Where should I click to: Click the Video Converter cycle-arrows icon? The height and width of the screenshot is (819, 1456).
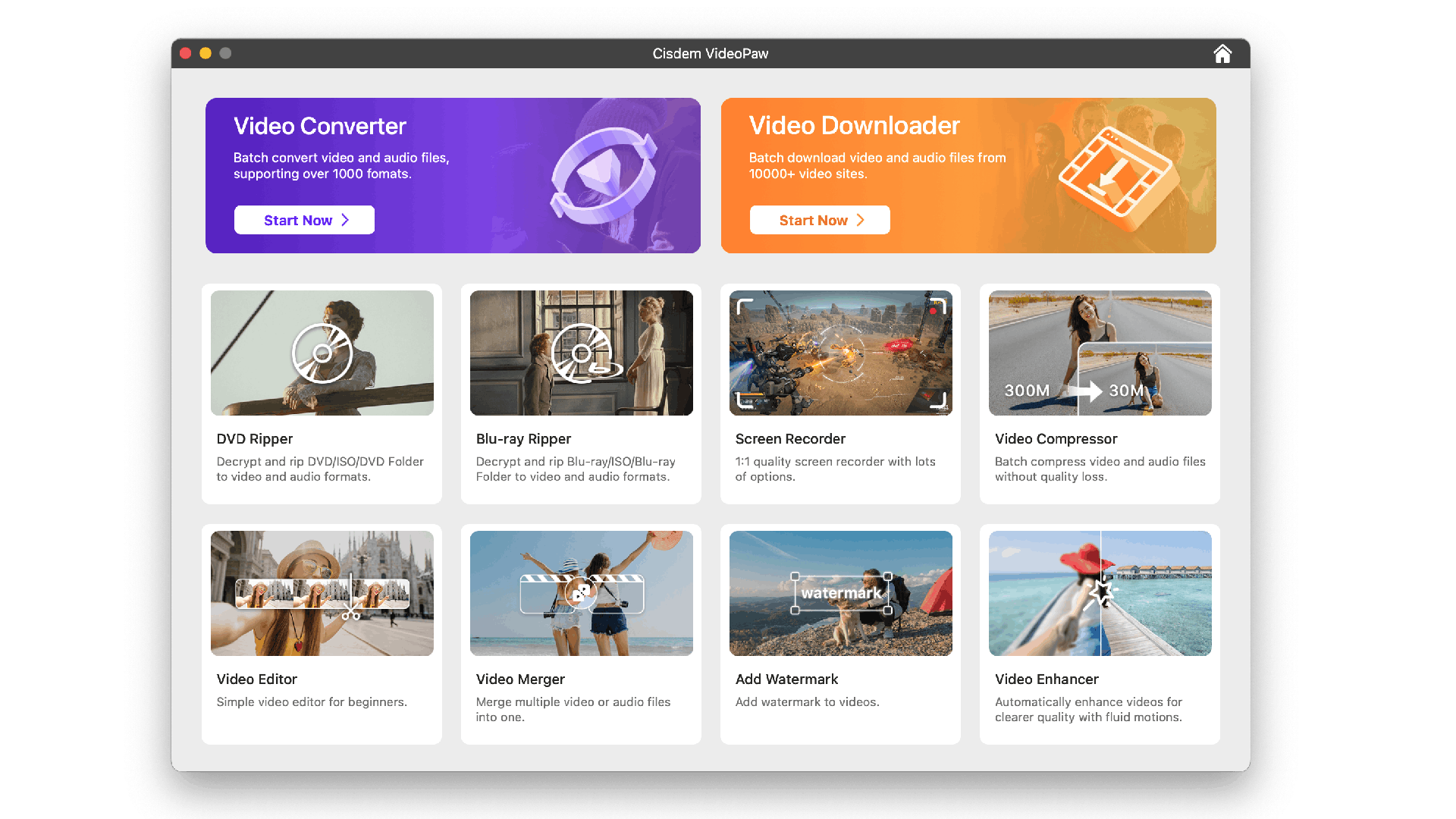[x=604, y=176]
